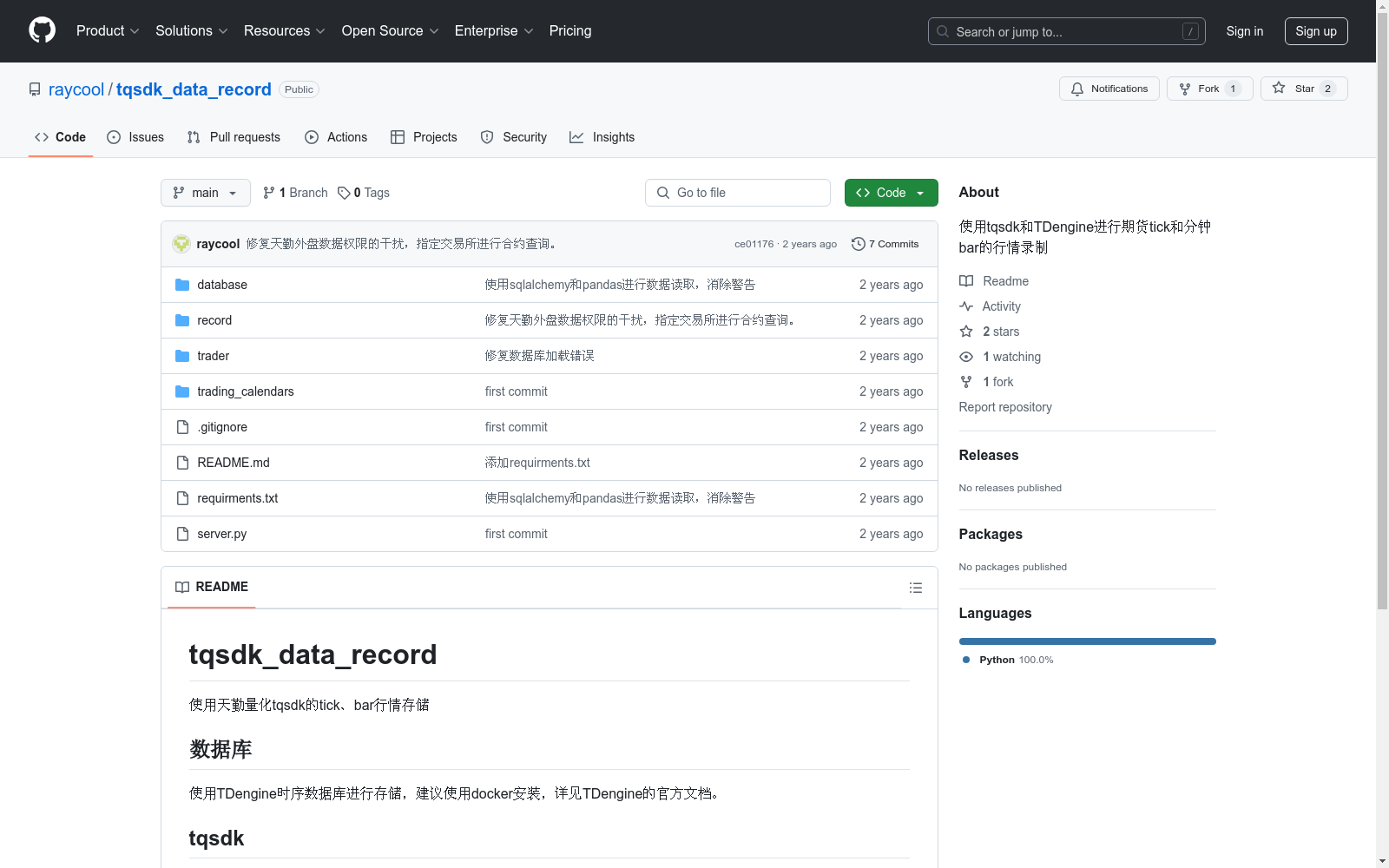This screenshot has height=868, width=1389.
Task: Expand the Solutions menu
Action: (x=192, y=30)
